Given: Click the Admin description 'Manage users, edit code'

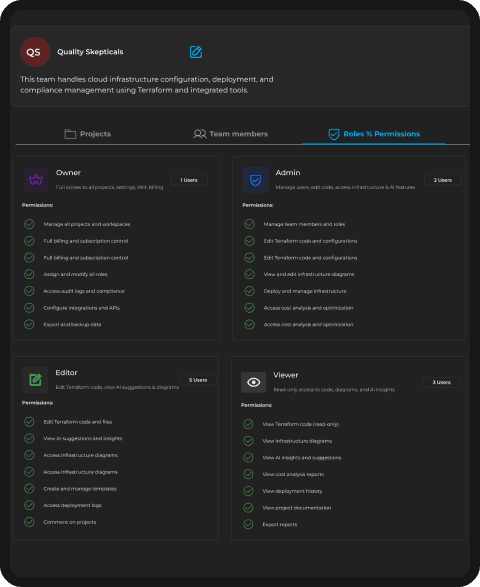Looking at the screenshot, I should 345,187.
